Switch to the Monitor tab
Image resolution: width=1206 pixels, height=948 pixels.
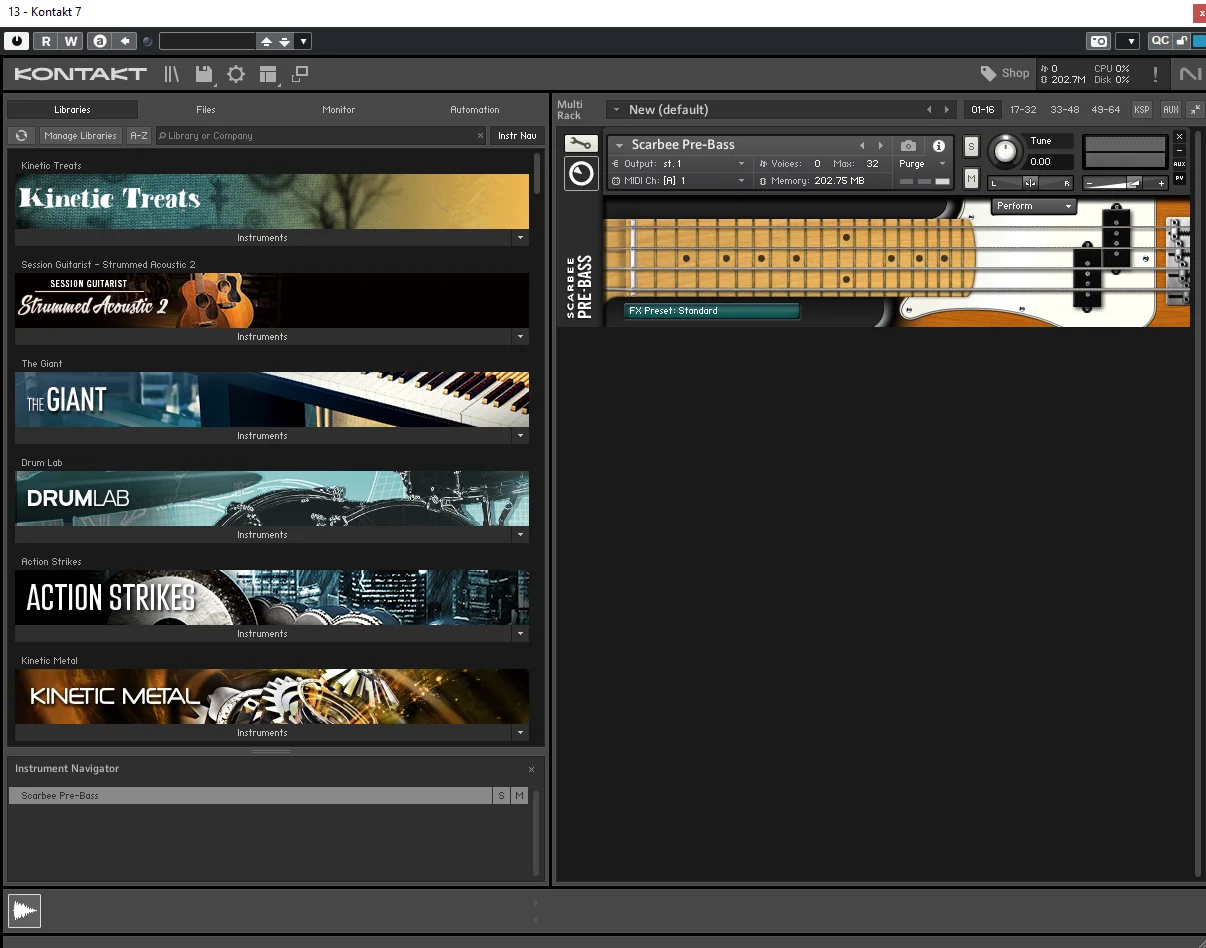click(x=339, y=110)
